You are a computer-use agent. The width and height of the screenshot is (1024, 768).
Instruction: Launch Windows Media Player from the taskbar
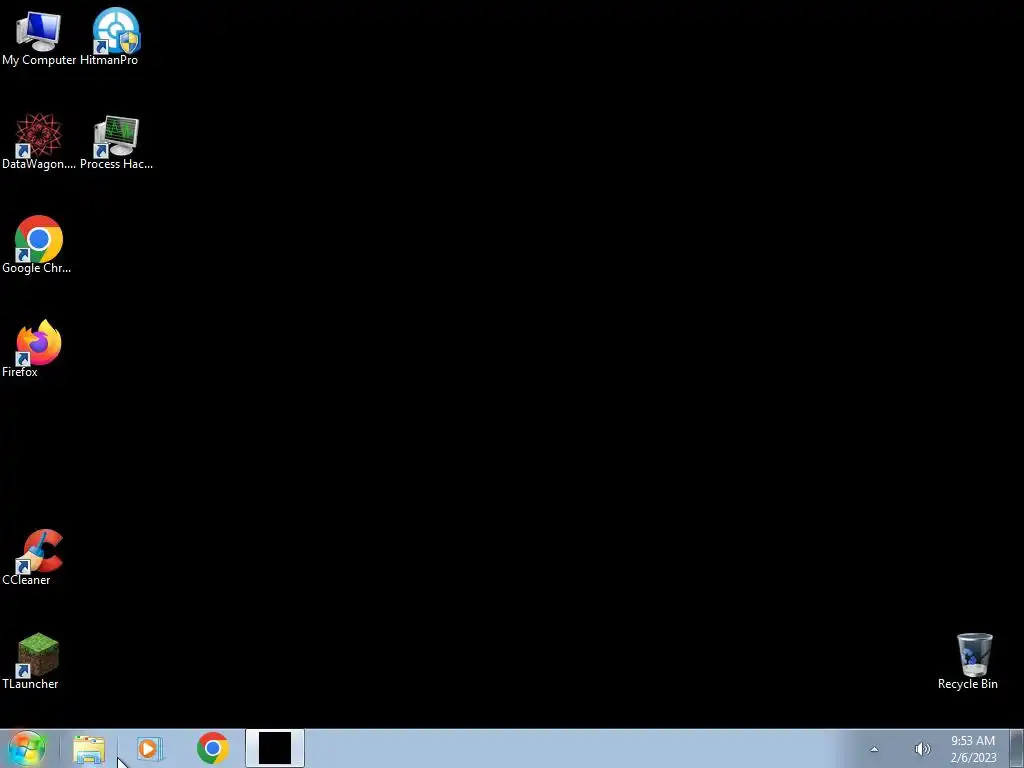pyautogui.click(x=150, y=749)
